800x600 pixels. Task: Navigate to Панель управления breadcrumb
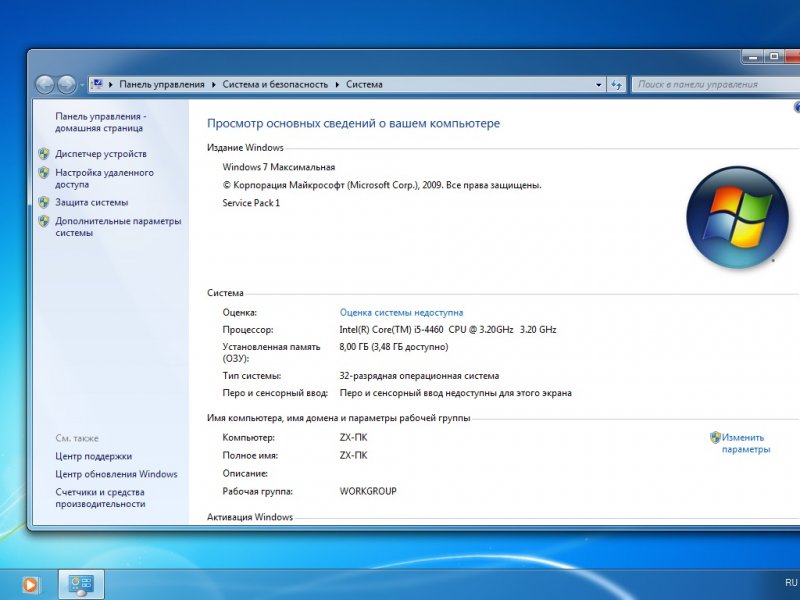tap(162, 85)
